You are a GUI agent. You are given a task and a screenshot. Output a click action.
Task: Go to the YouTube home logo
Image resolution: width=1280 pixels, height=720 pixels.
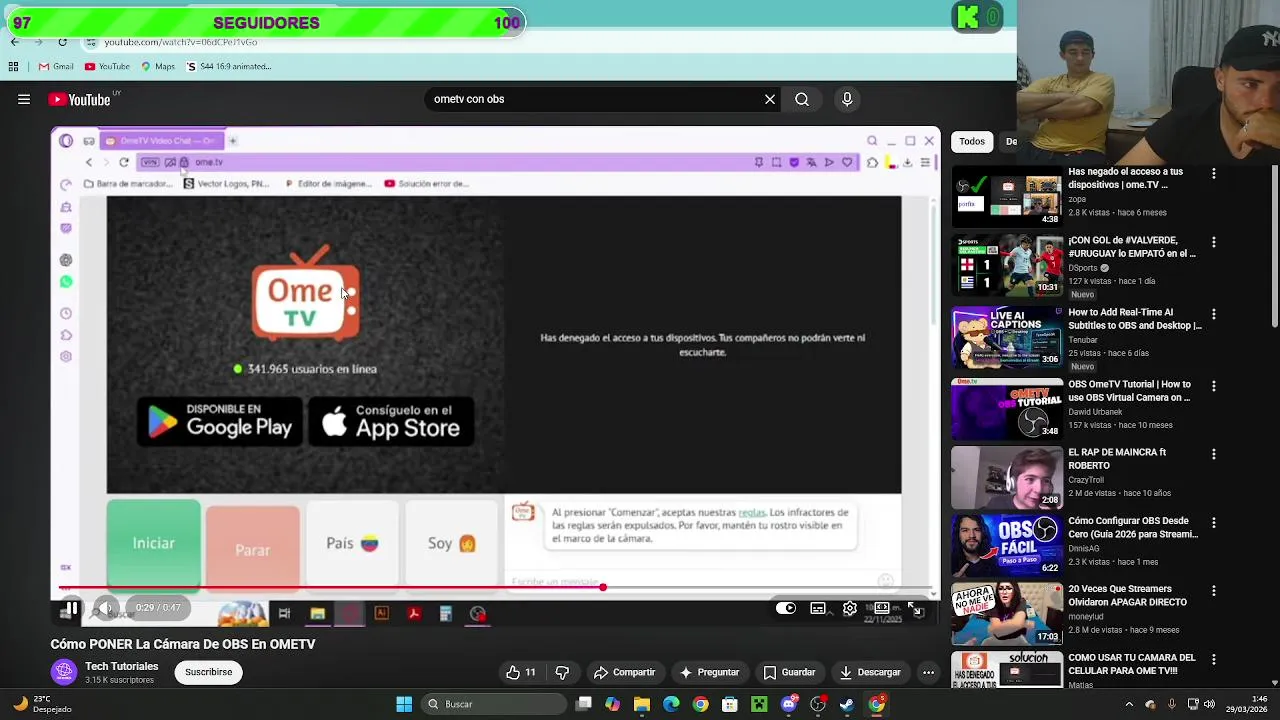(x=80, y=99)
